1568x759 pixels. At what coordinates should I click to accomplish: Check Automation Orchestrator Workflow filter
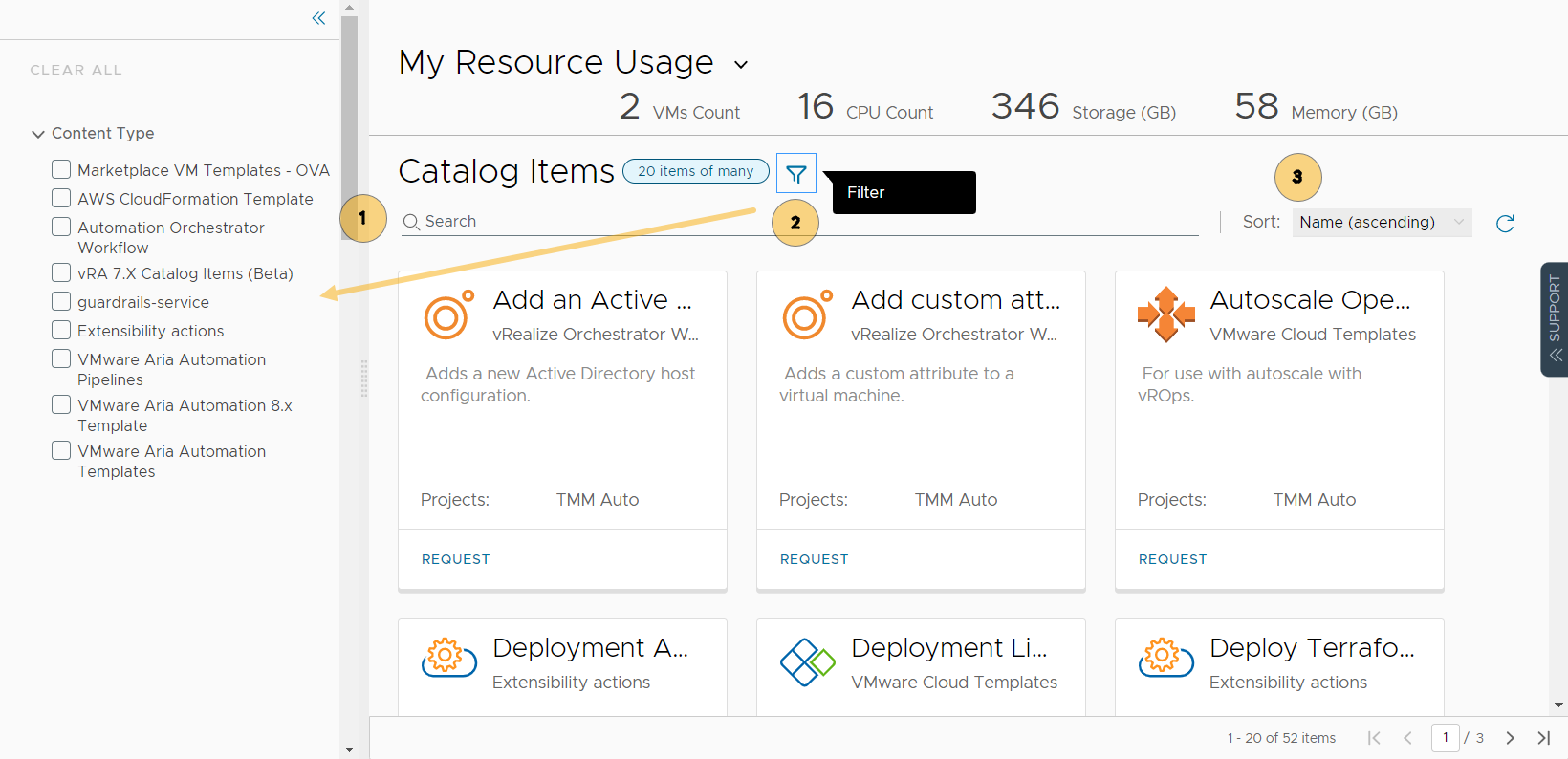[x=61, y=227]
